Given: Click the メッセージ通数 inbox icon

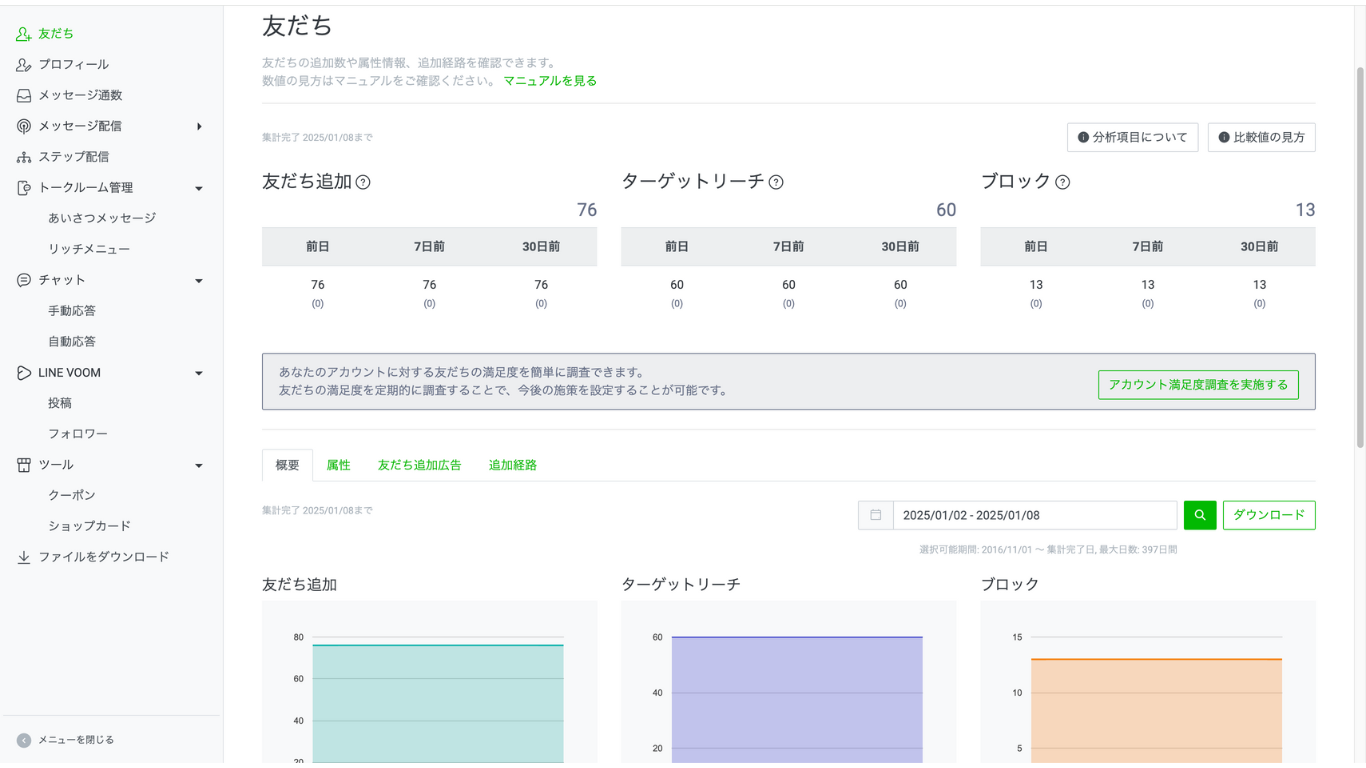Looking at the screenshot, I should tap(24, 96).
